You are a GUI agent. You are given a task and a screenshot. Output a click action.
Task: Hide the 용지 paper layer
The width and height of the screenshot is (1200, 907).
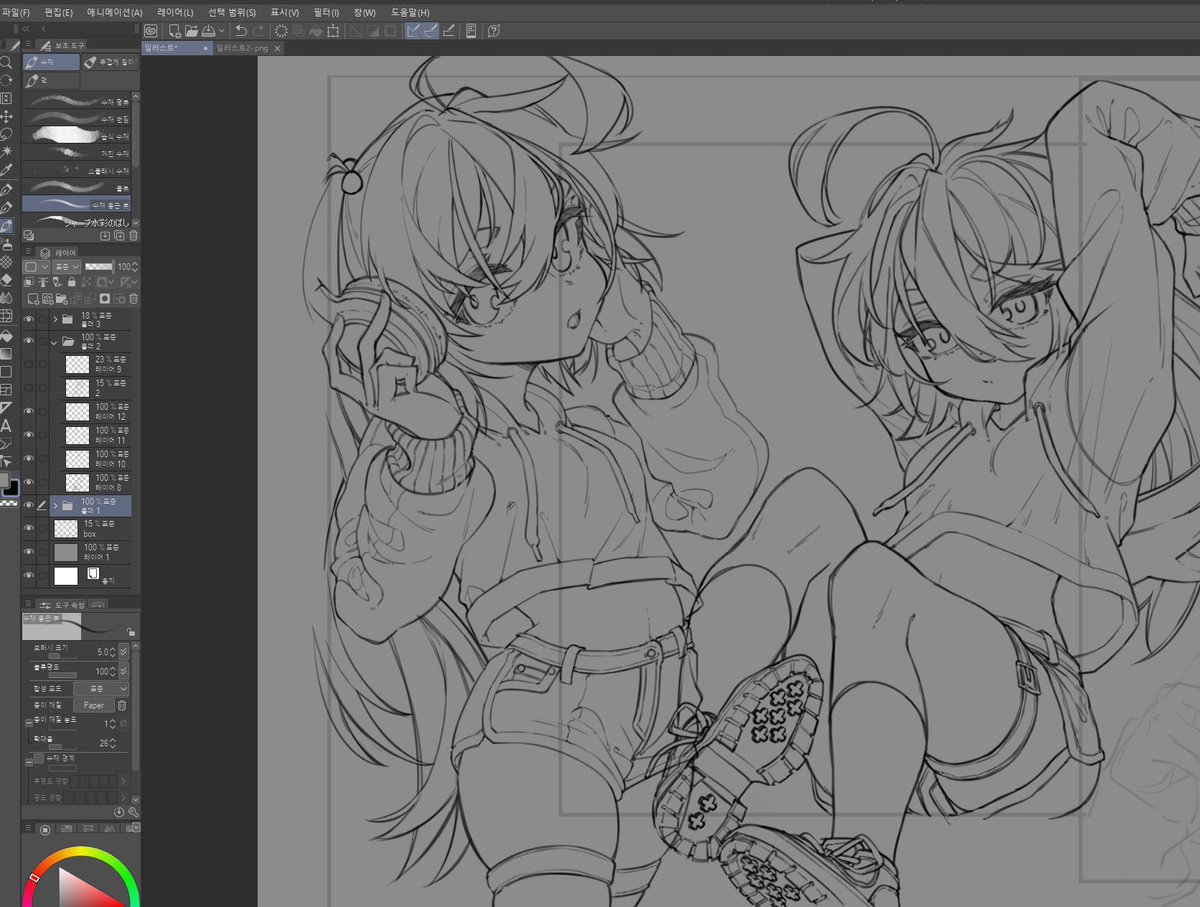[29, 575]
